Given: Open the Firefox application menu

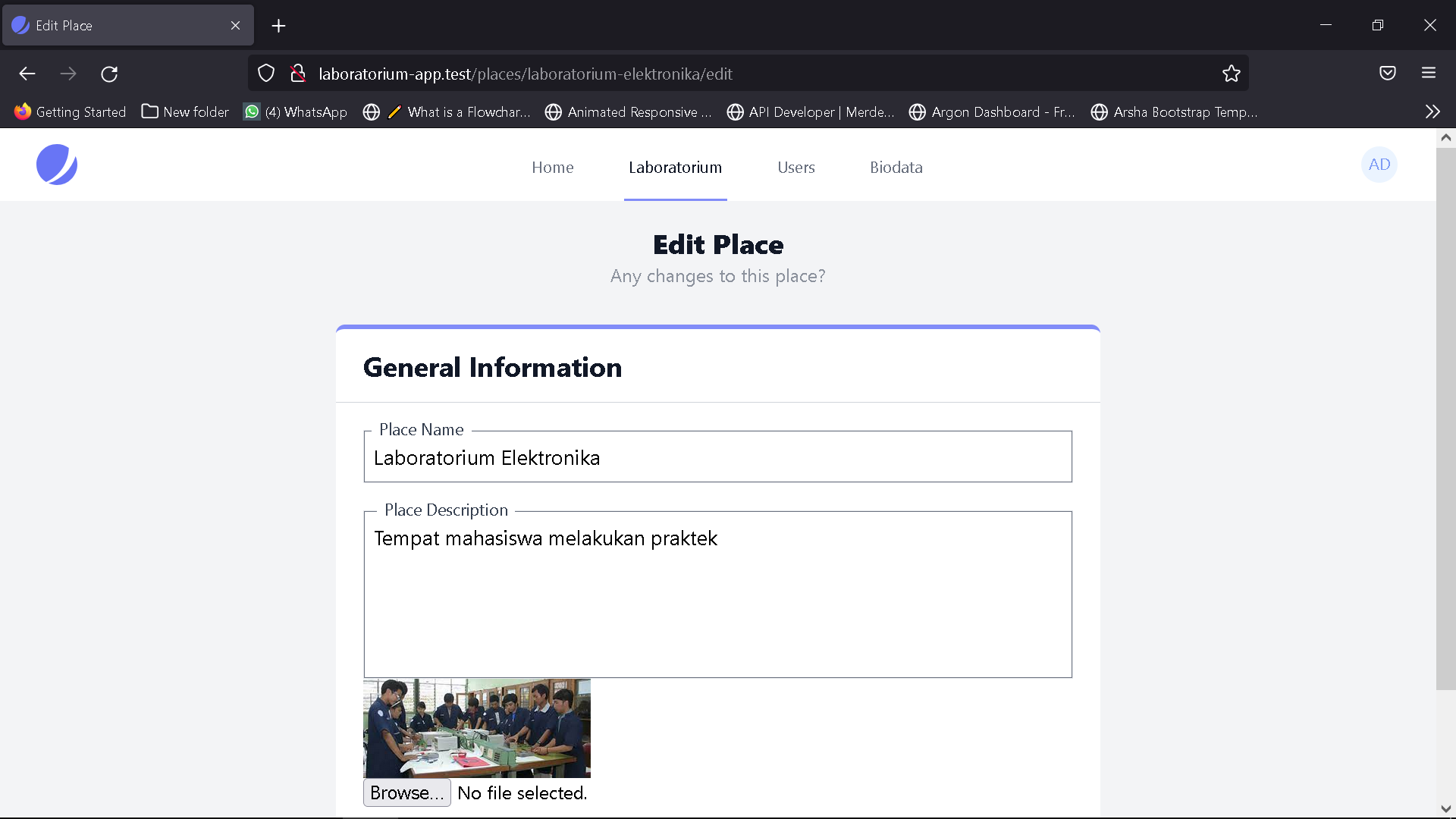Looking at the screenshot, I should coord(1429,73).
